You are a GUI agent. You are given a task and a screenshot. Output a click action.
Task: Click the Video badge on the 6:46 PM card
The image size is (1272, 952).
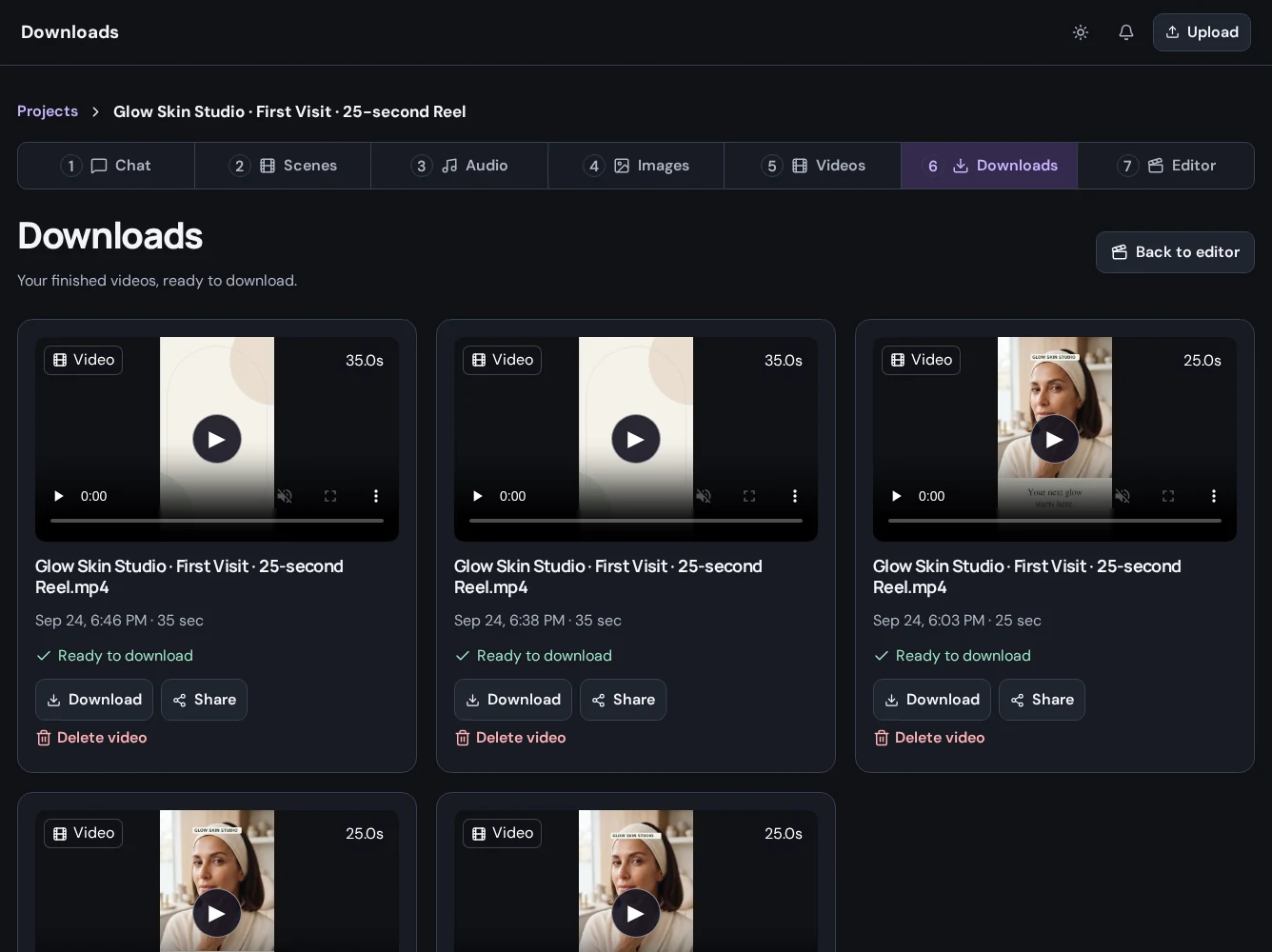84,360
